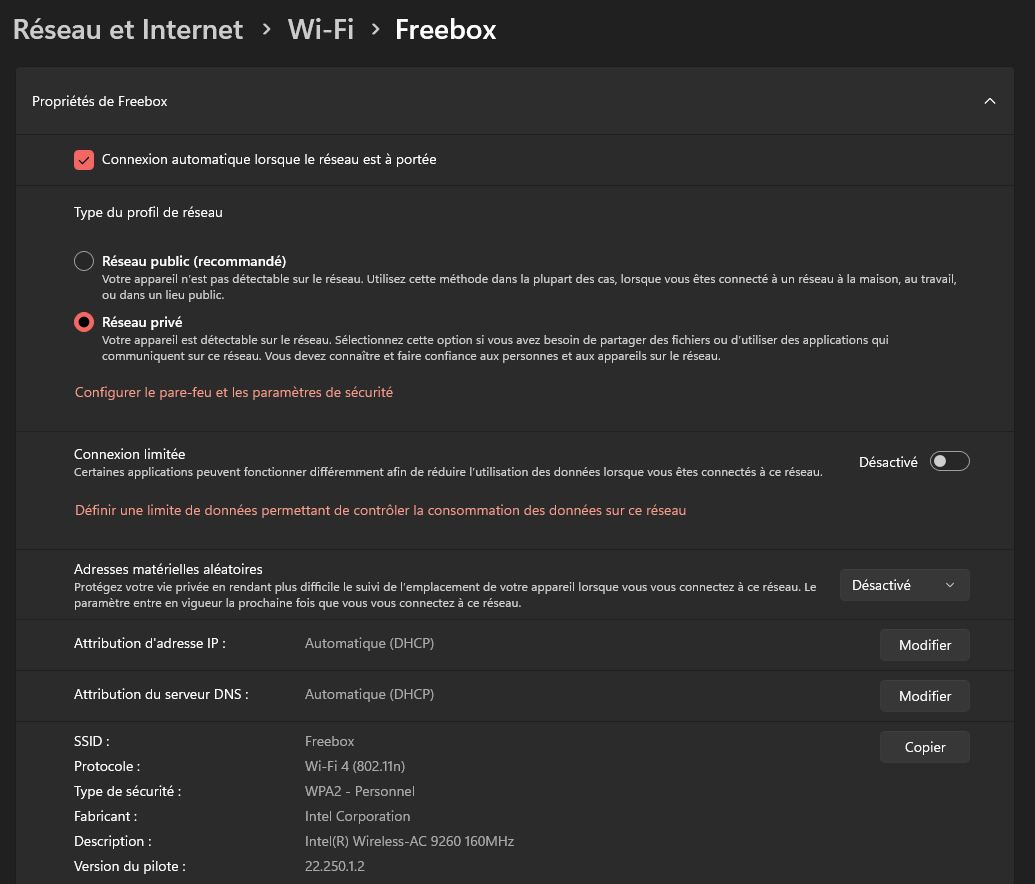The height and width of the screenshot is (884, 1035).
Task: Click the breadcrumb chevron after Wi-Fi
Action: 375,29
